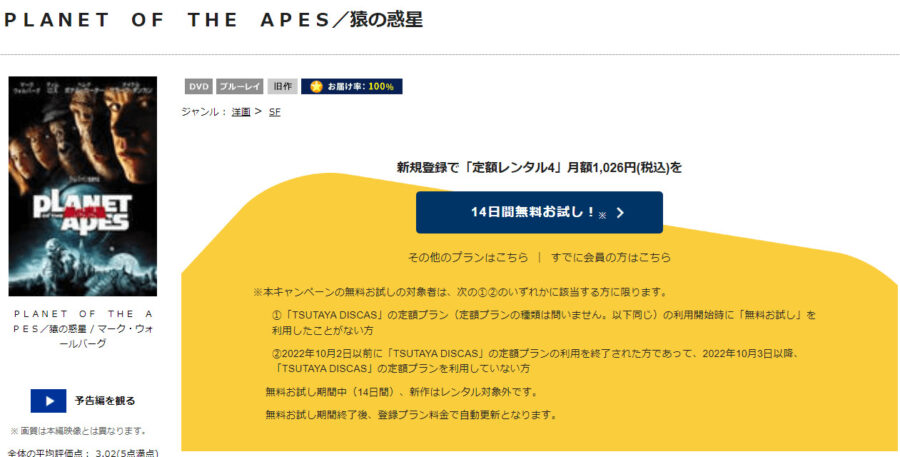Click the 新規登録で「定額レンタル4」 price heading
This screenshot has height=457, width=900.
point(539,168)
